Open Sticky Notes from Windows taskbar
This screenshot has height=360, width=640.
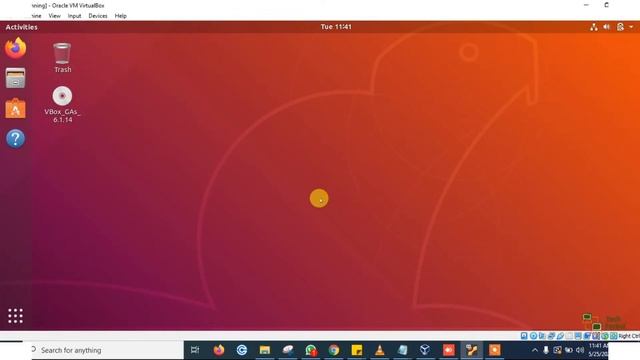point(357,350)
